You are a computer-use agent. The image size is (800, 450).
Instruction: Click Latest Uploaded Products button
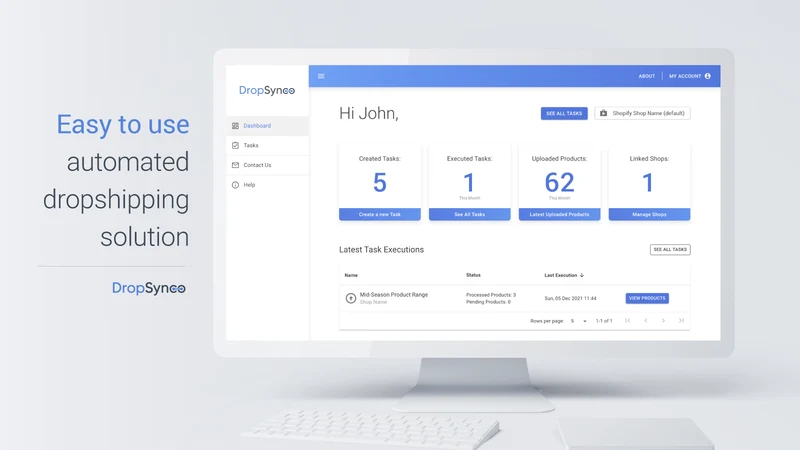pos(559,214)
